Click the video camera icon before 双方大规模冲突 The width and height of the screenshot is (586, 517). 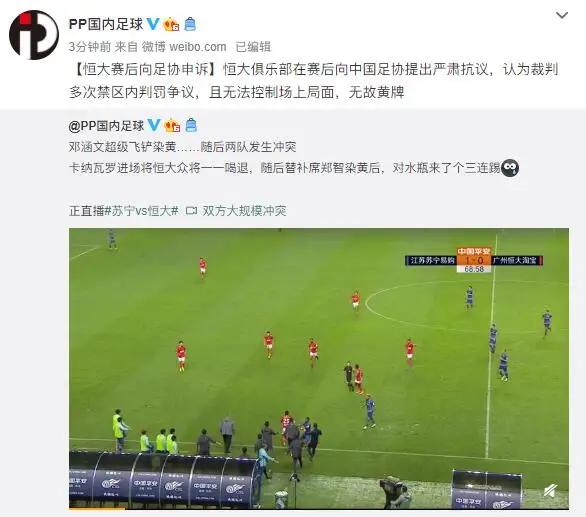point(191,211)
